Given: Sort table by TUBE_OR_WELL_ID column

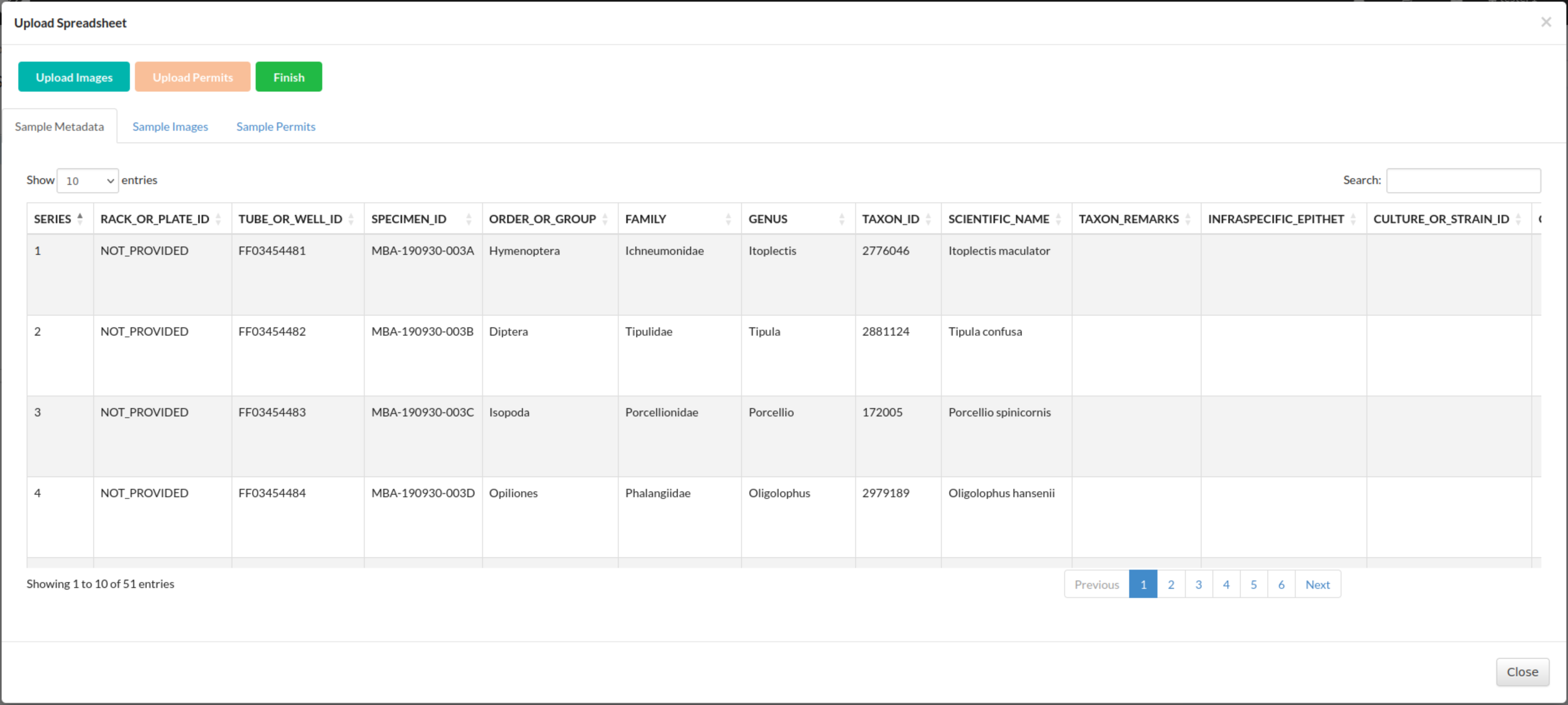Looking at the screenshot, I should click(298, 219).
